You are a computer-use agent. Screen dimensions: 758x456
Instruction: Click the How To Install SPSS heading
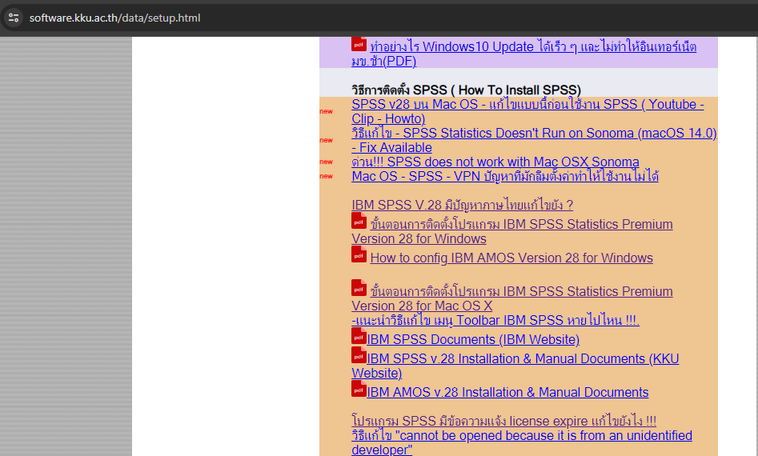(466, 90)
